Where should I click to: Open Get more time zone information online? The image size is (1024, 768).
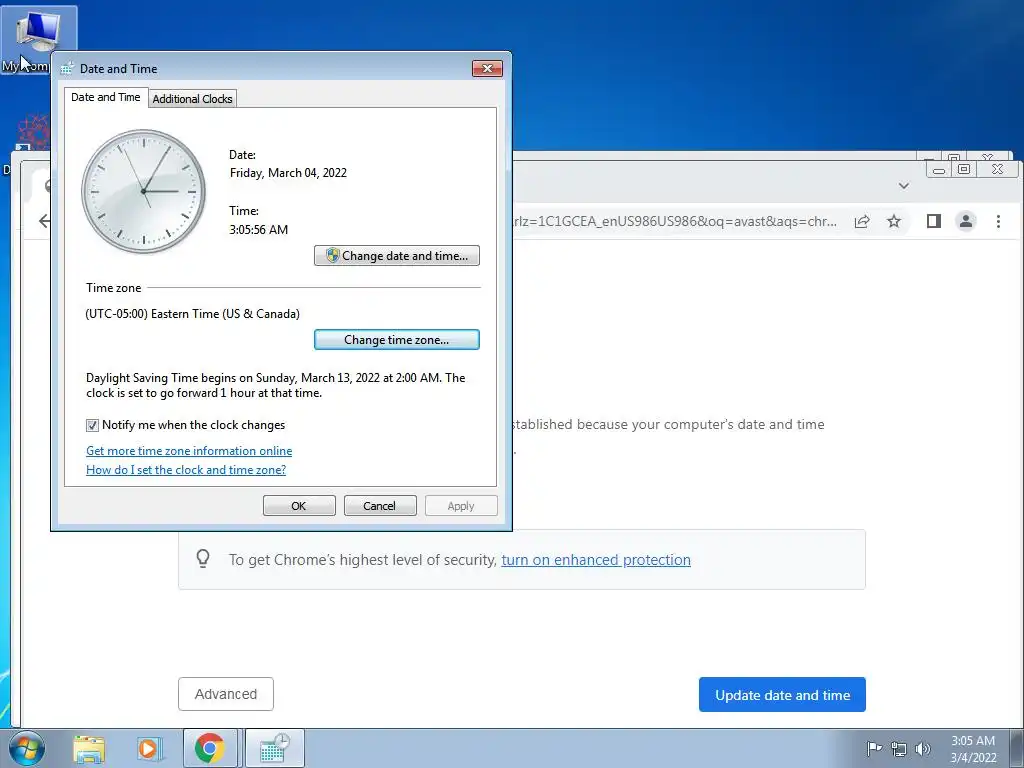tap(189, 451)
